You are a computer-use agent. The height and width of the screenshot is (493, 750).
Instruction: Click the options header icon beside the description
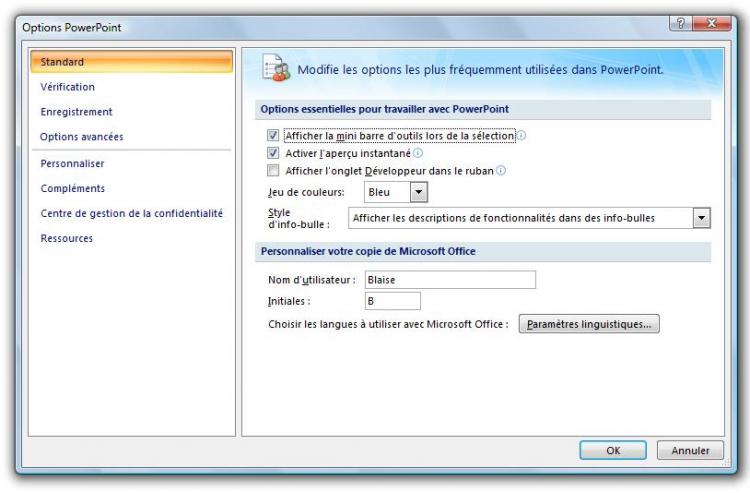pyautogui.click(x=275, y=68)
